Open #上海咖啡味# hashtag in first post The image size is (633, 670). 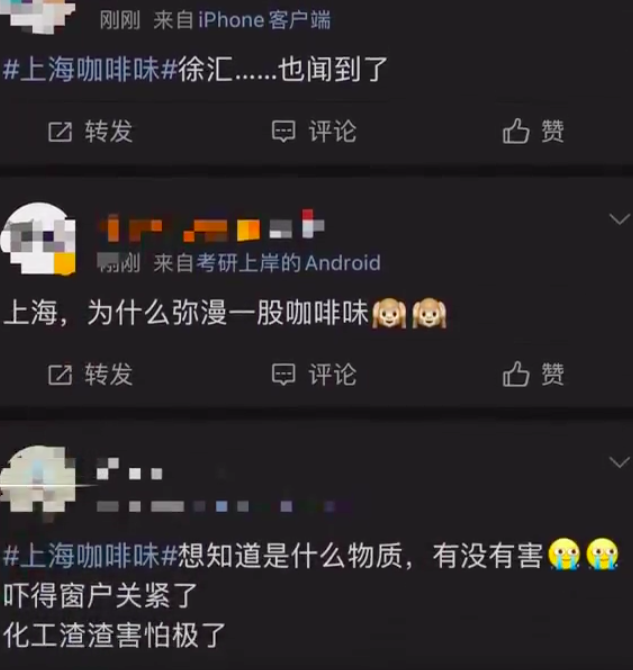tap(90, 70)
